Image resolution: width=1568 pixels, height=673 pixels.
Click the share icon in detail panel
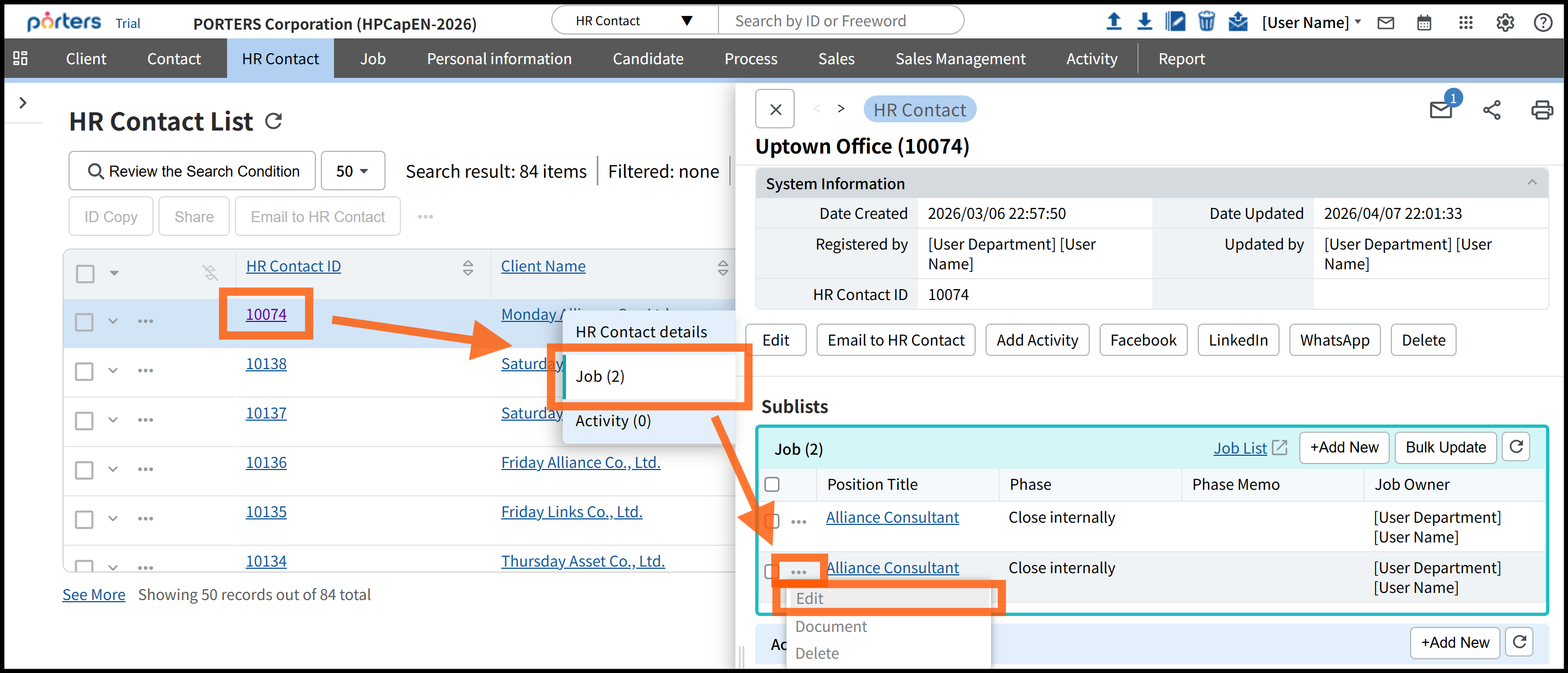(1491, 110)
